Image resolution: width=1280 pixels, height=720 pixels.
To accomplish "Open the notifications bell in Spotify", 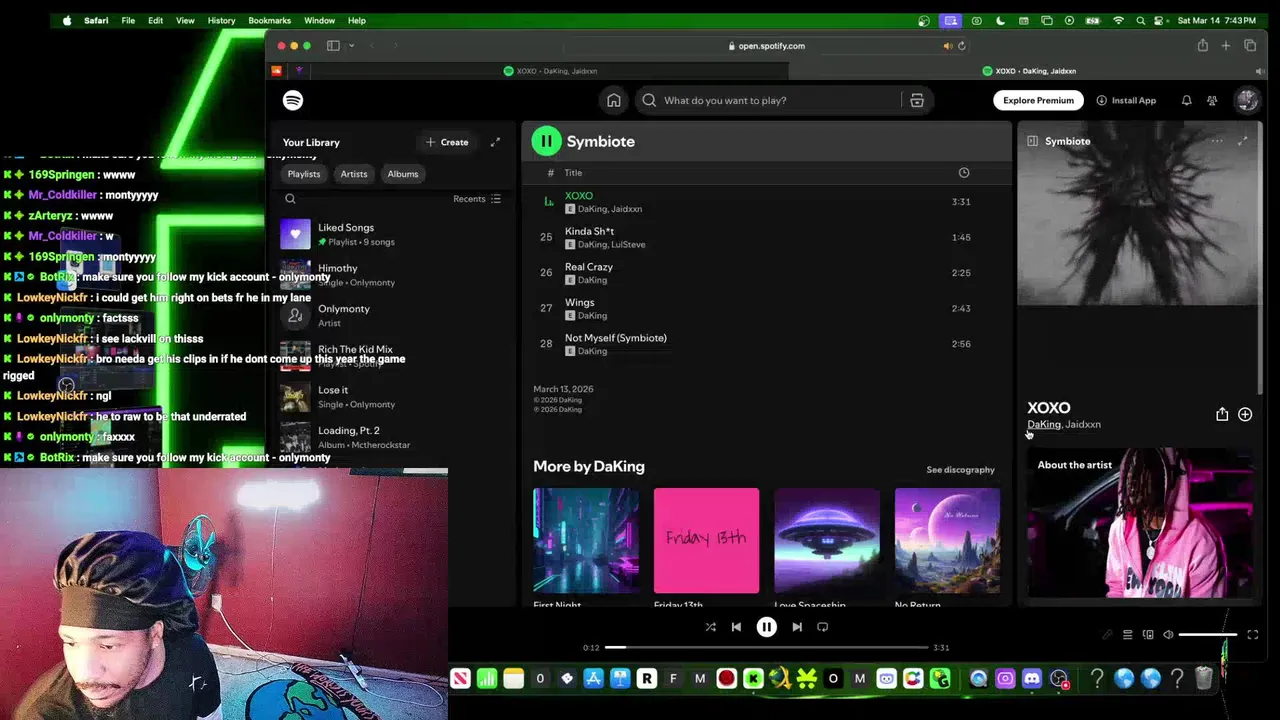I will (1186, 100).
